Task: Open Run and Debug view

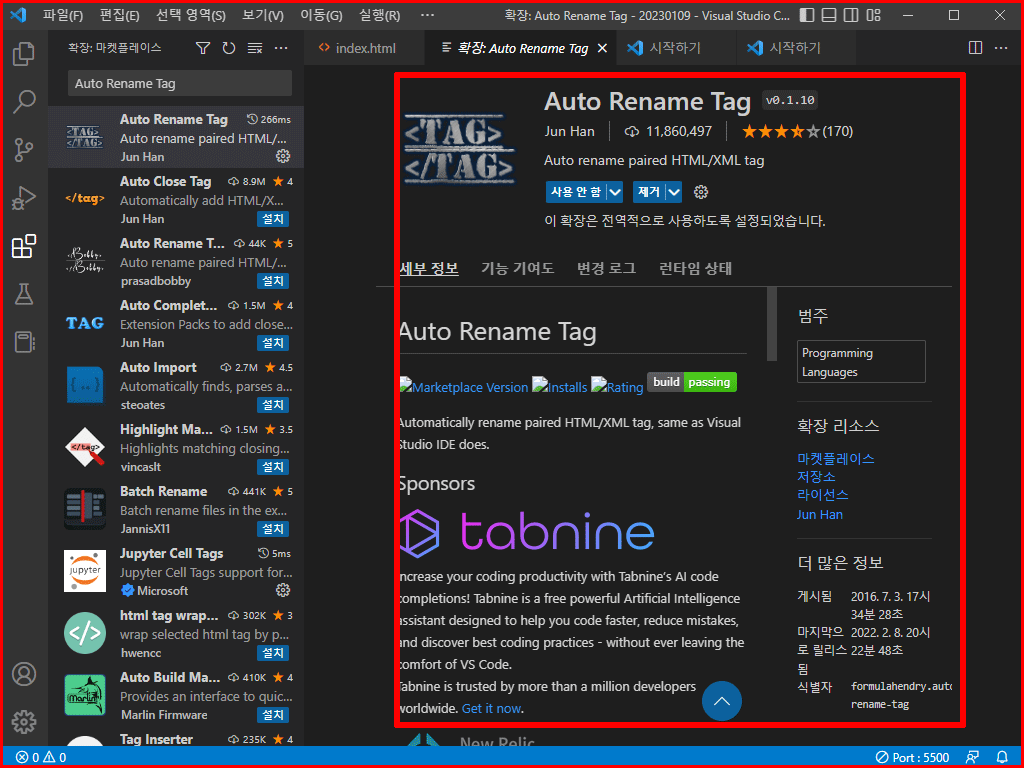Action: 24,198
